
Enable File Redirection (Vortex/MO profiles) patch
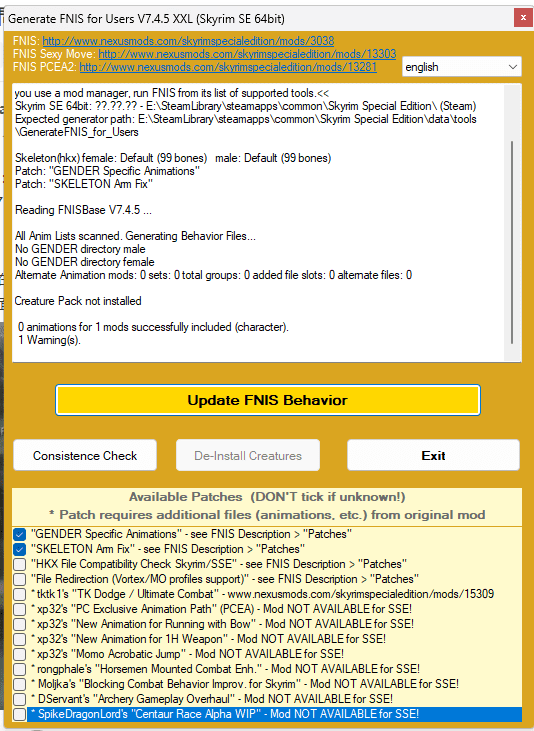pyautogui.click(x=20, y=579)
